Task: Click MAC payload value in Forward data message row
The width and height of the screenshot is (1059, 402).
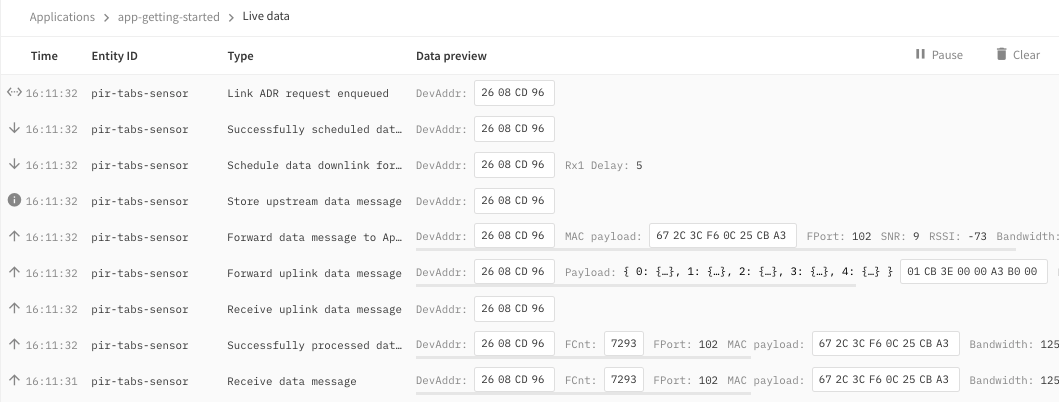Action: coord(723,237)
